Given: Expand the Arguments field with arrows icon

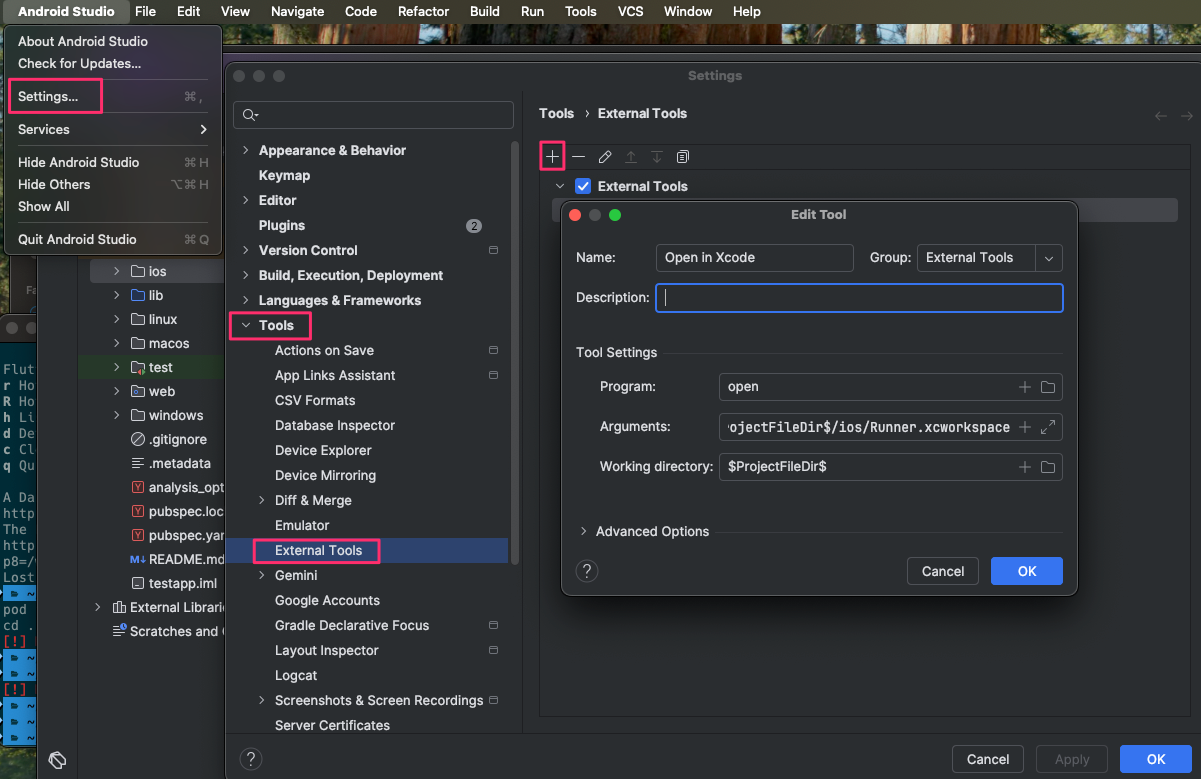Looking at the screenshot, I should click(1047, 427).
